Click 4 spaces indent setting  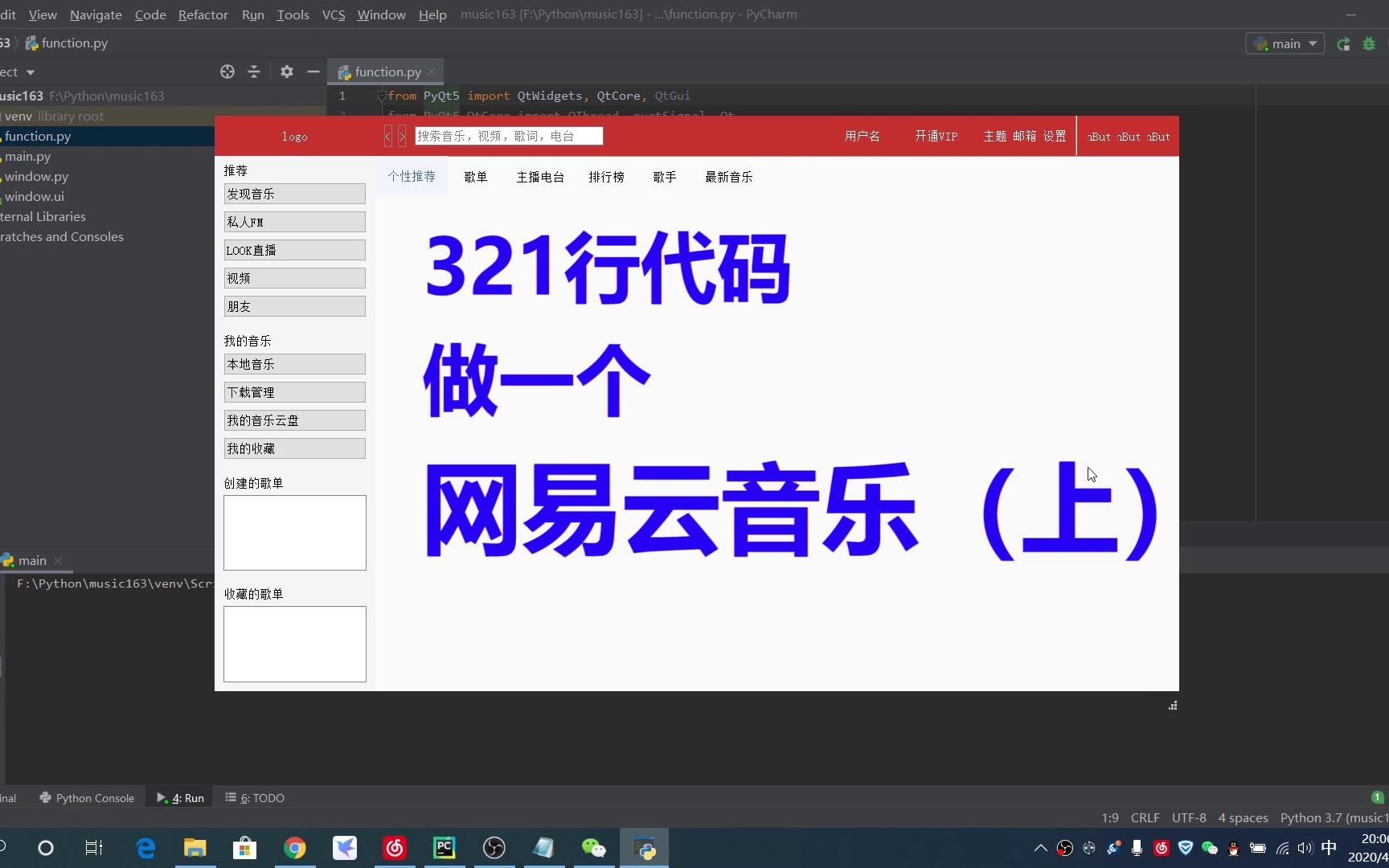pyautogui.click(x=1243, y=818)
